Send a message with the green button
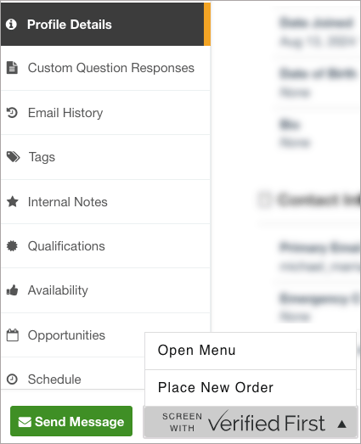The image size is (361, 444). pos(71,422)
